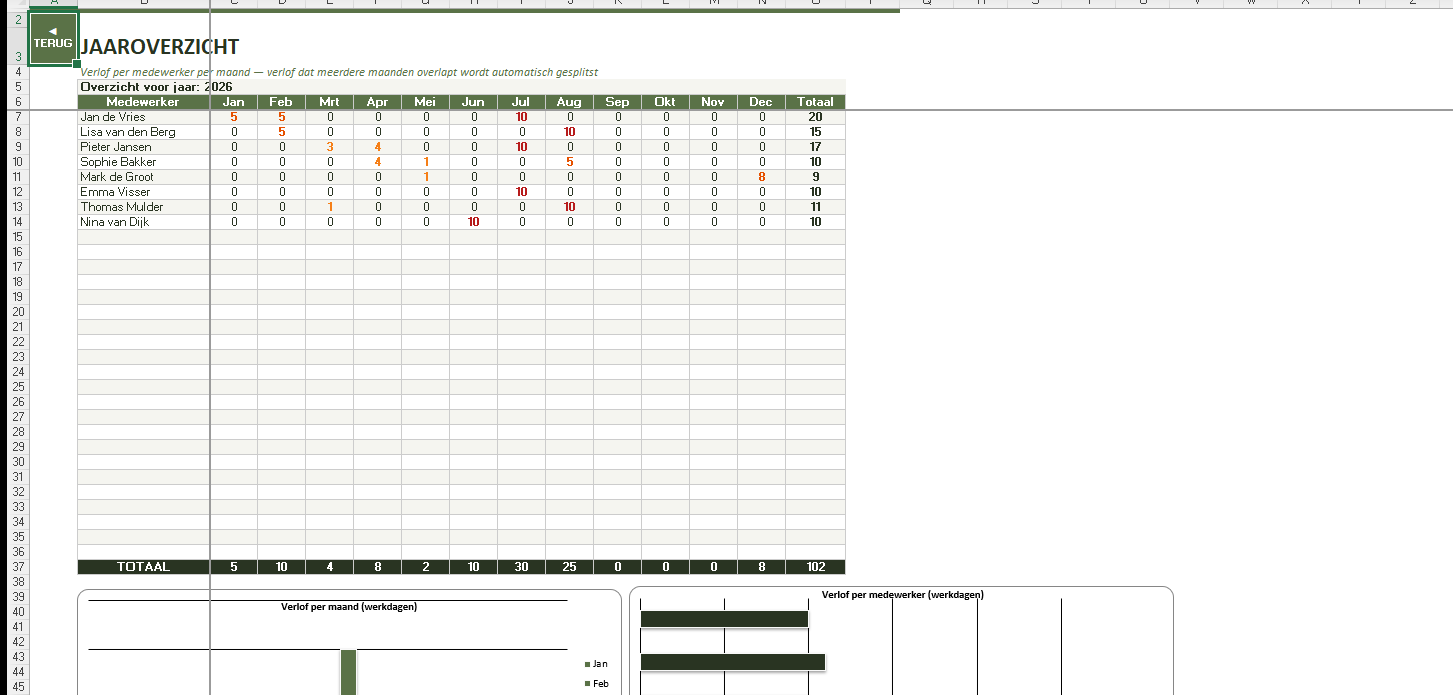Image resolution: width=1453 pixels, height=695 pixels.
Task: Click the TERUG back arrow button
Action: click(53, 38)
